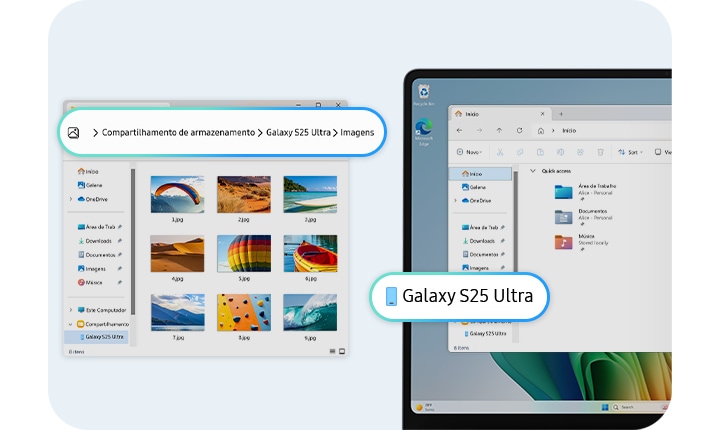Select the mountain lake photo 7.jpg

click(x=177, y=312)
